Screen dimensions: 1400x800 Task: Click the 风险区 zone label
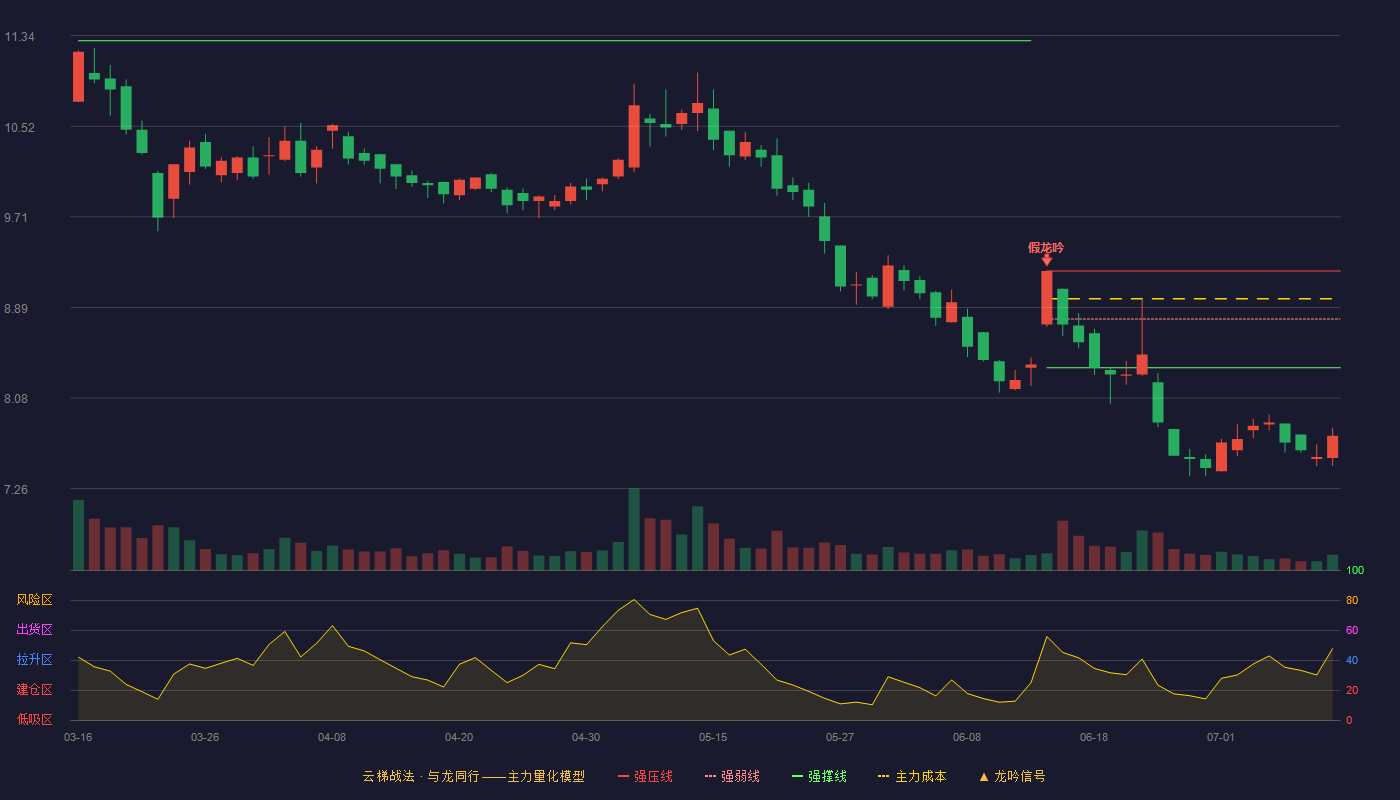(x=34, y=600)
